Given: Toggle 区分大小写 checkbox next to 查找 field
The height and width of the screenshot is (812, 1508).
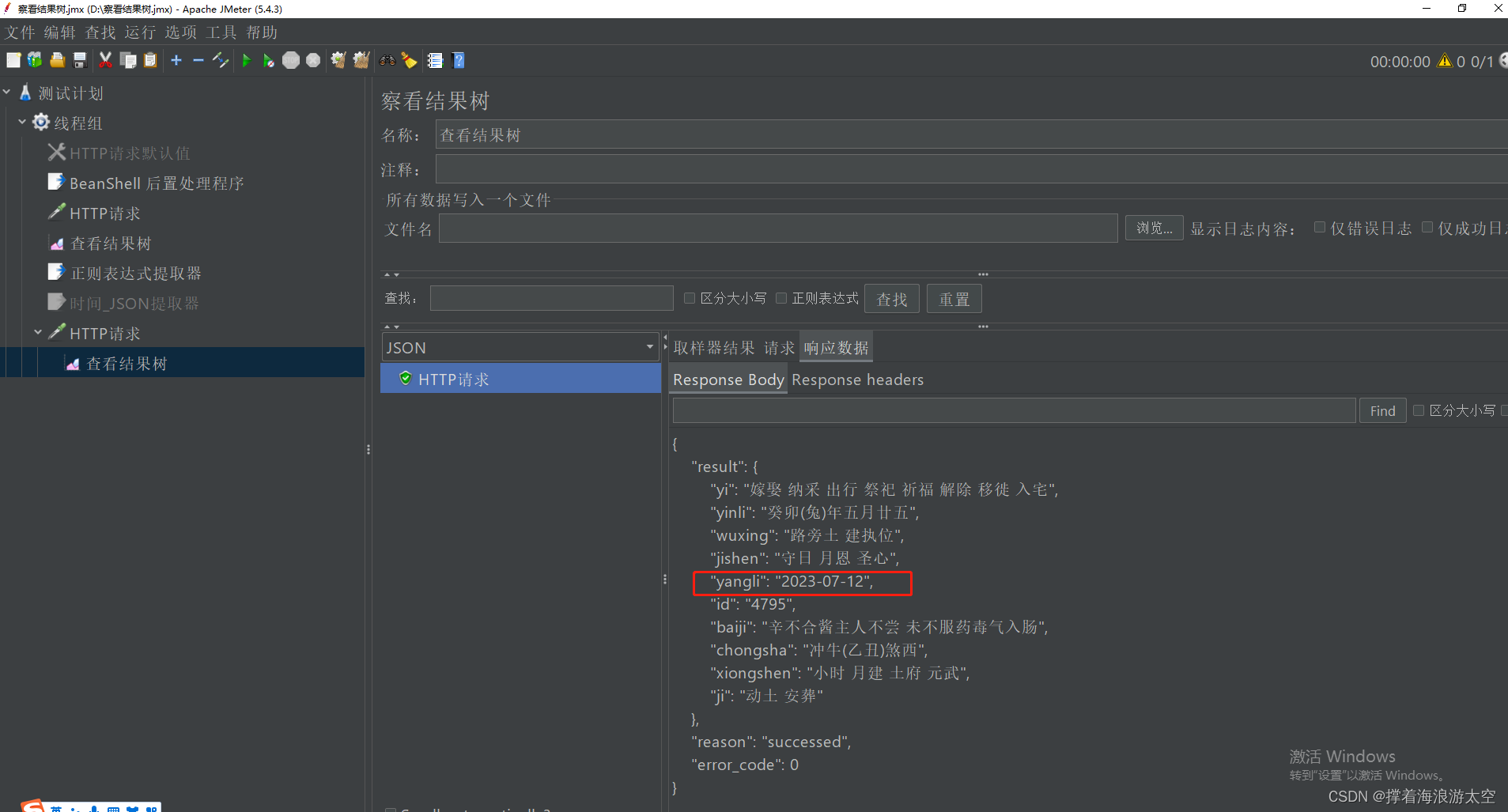Looking at the screenshot, I should pos(690,298).
